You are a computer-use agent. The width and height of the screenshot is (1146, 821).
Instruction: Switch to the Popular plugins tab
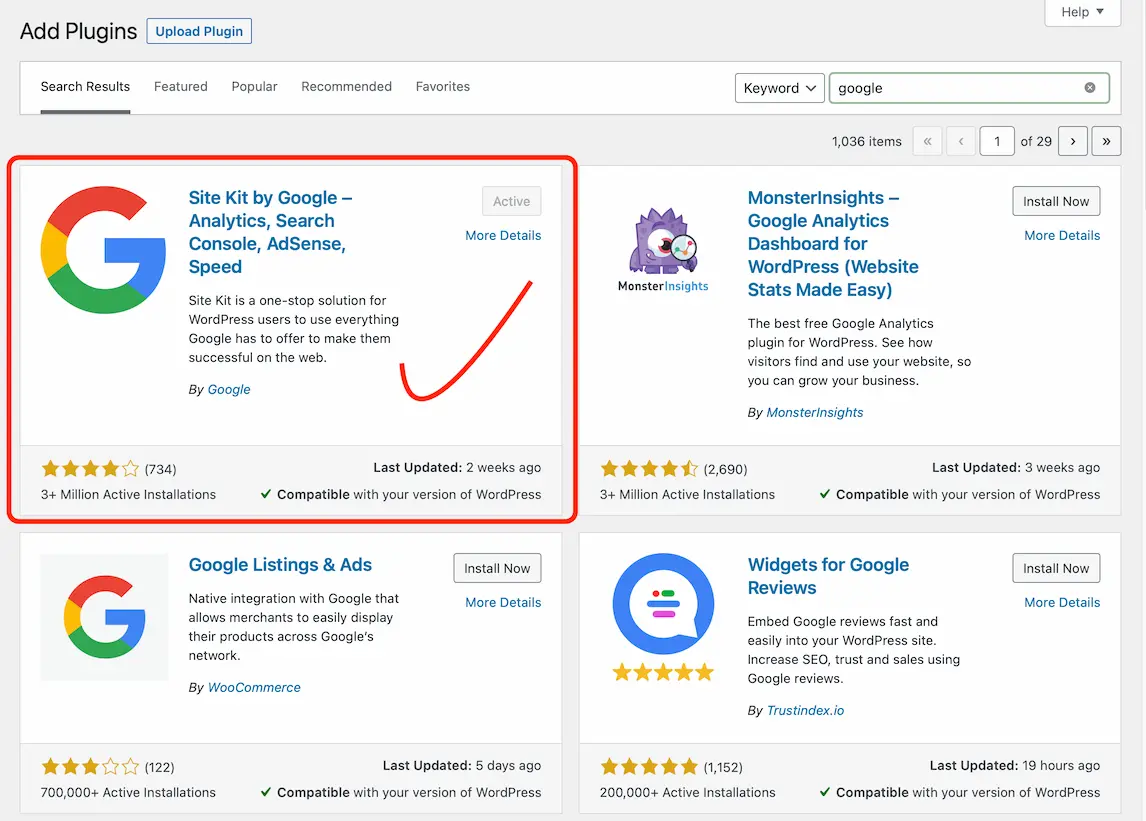[x=254, y=86]
